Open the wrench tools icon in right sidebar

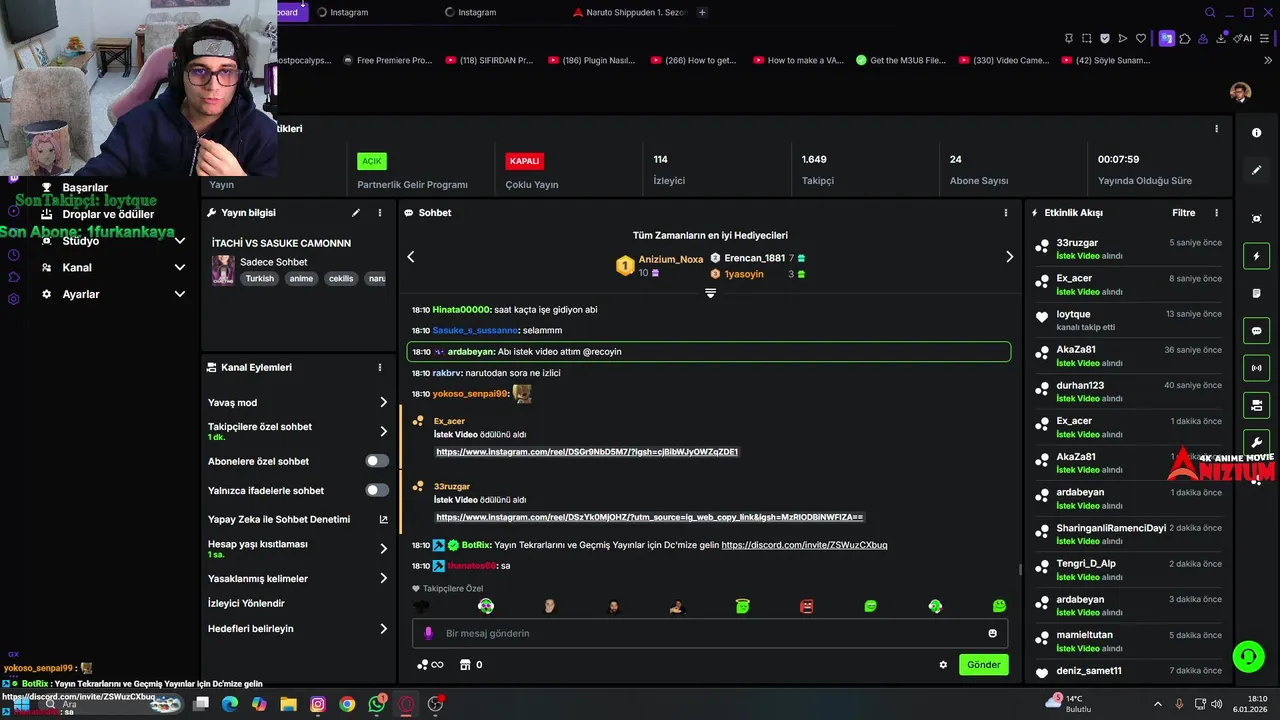(x=1256, y=442)
